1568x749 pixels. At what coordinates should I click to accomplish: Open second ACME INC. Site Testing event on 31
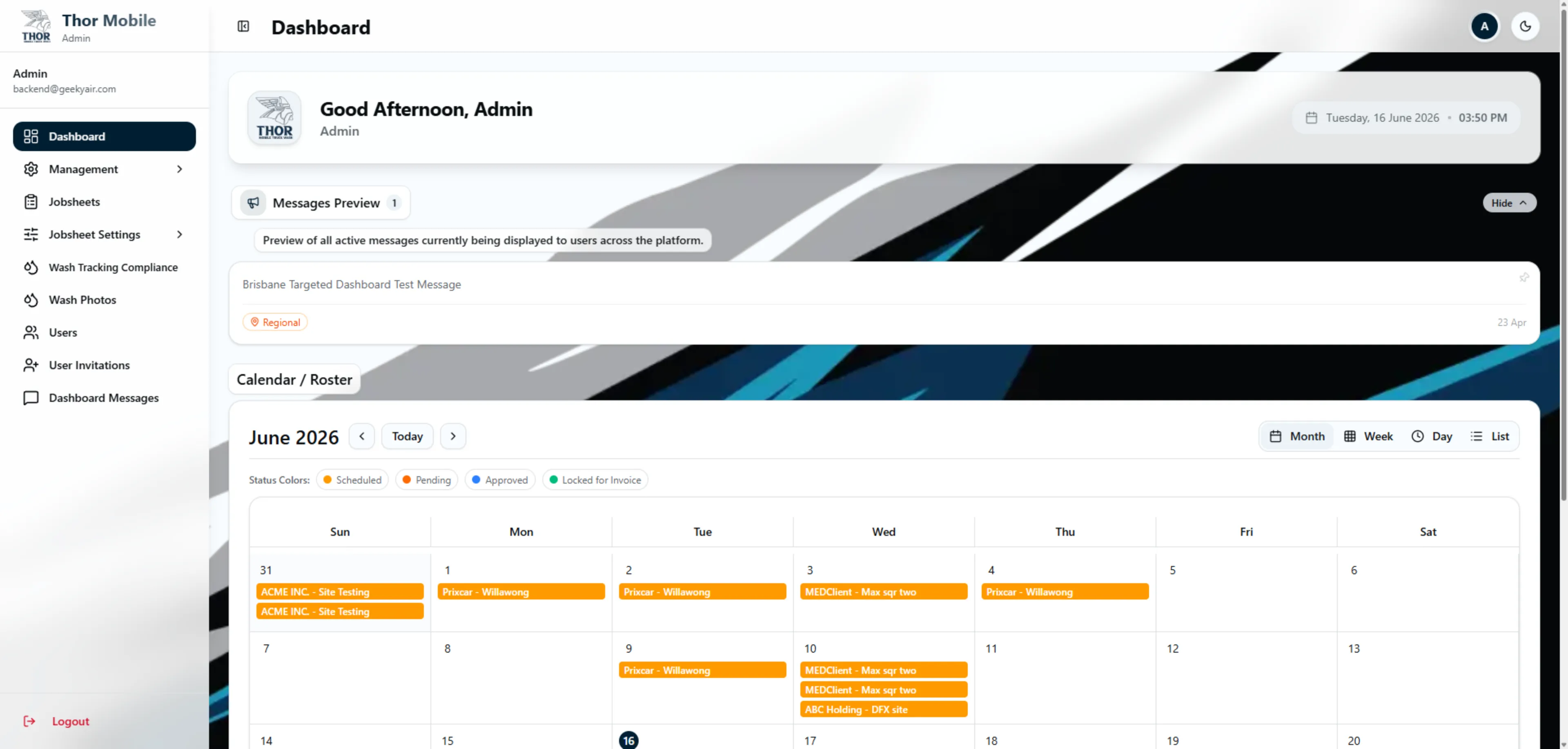(x=340, y=611)
